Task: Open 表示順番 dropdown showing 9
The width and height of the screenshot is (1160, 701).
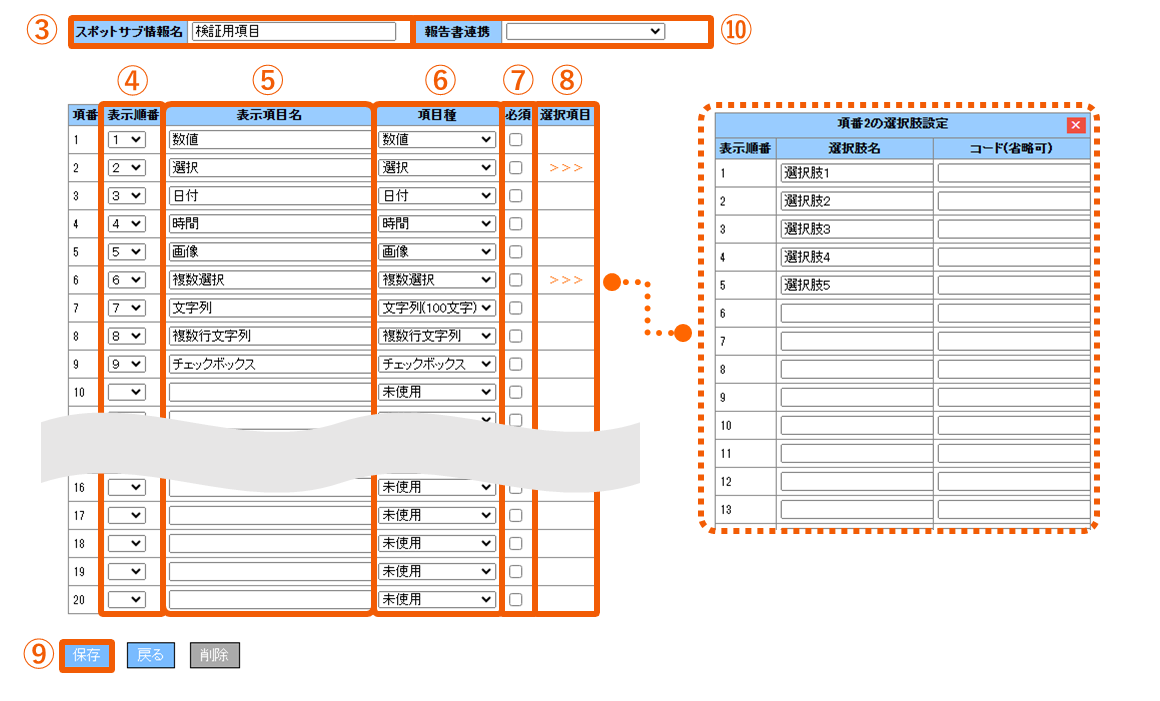Action: (x=127, y=365)
